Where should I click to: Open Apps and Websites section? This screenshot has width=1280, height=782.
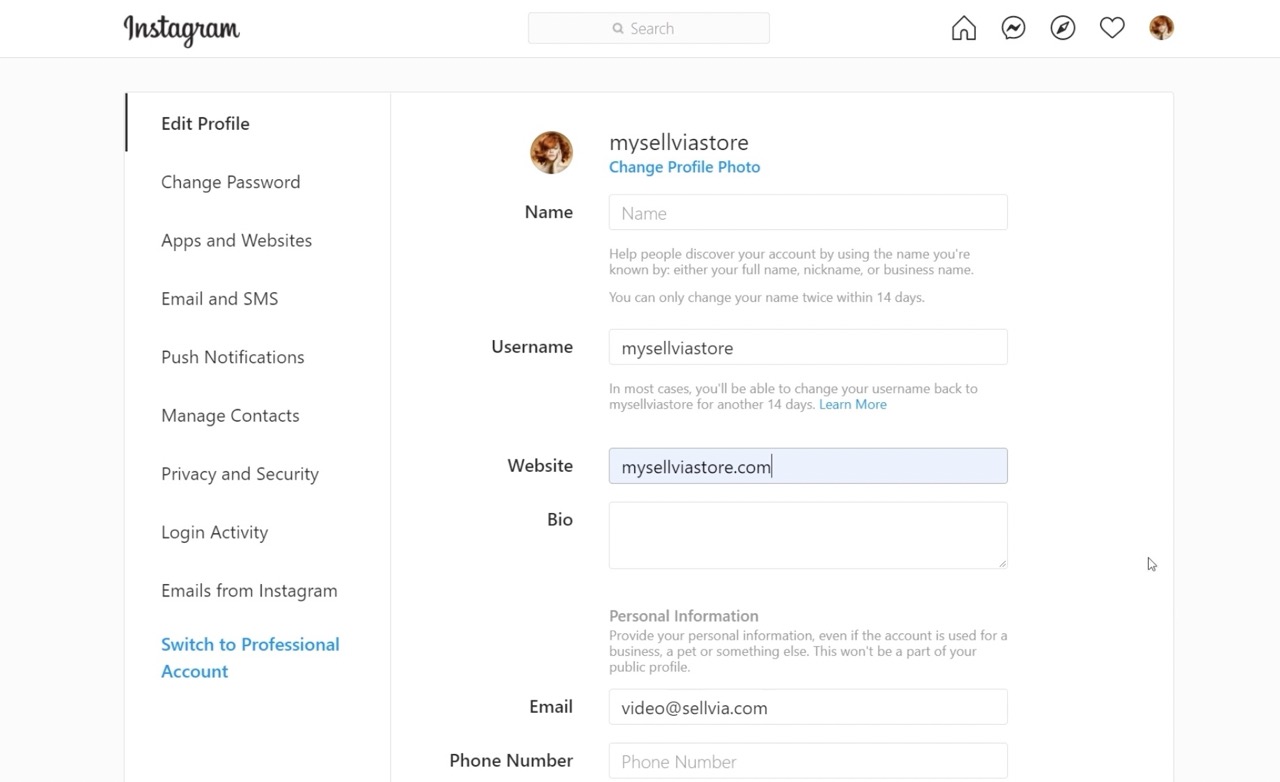[x=236, y=240]
